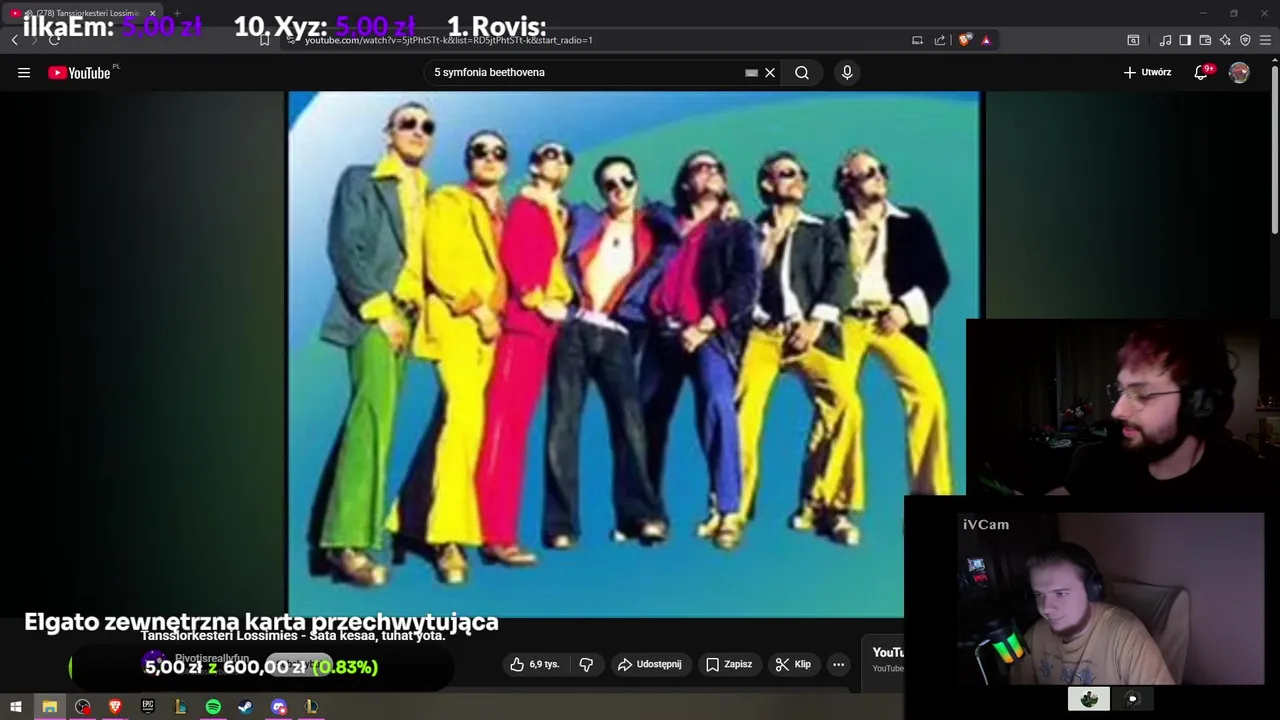Click the browser address bar URL
1280x720 pixels.
click(449, 40)
